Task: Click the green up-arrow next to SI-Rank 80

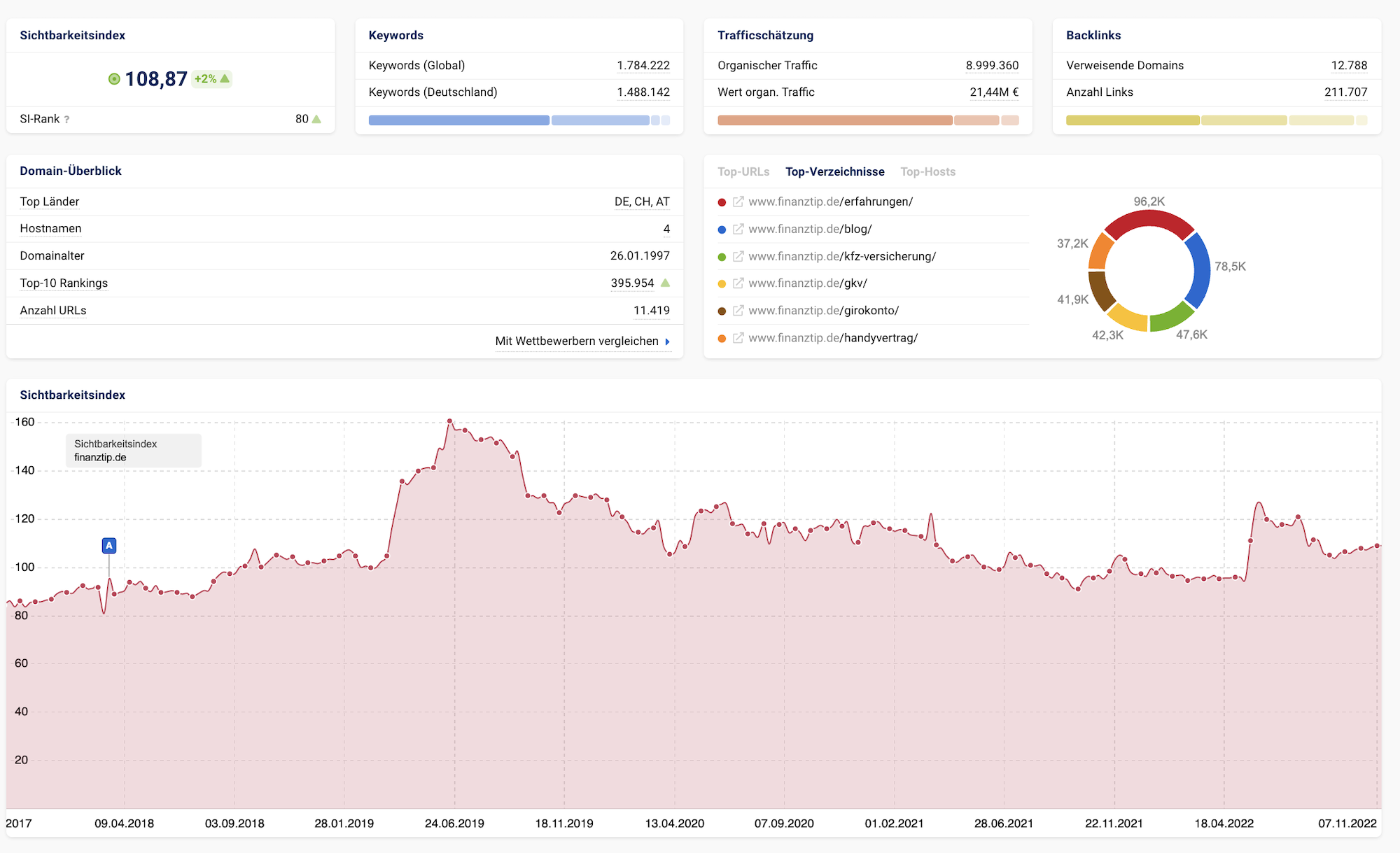Action: [x=316, y=119]
